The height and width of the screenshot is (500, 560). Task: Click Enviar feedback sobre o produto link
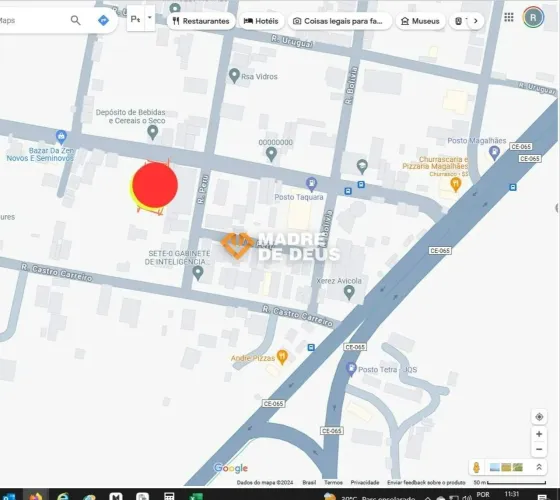coord(426,482)
